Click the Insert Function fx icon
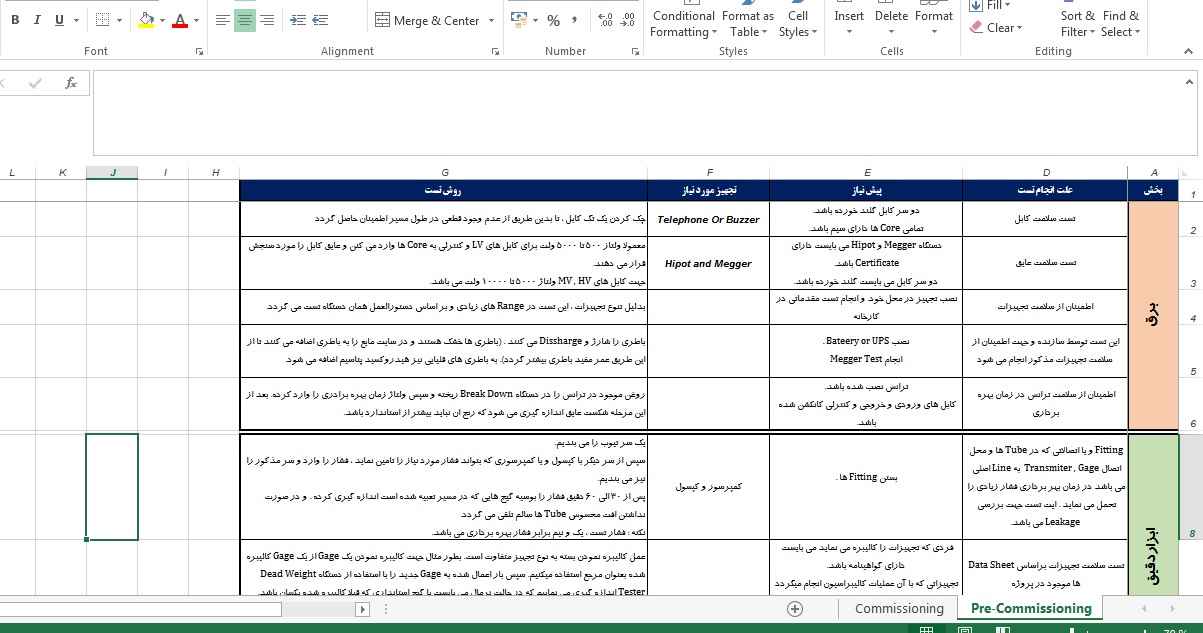This screenshot has width=1203, height=633. point(71,83)
